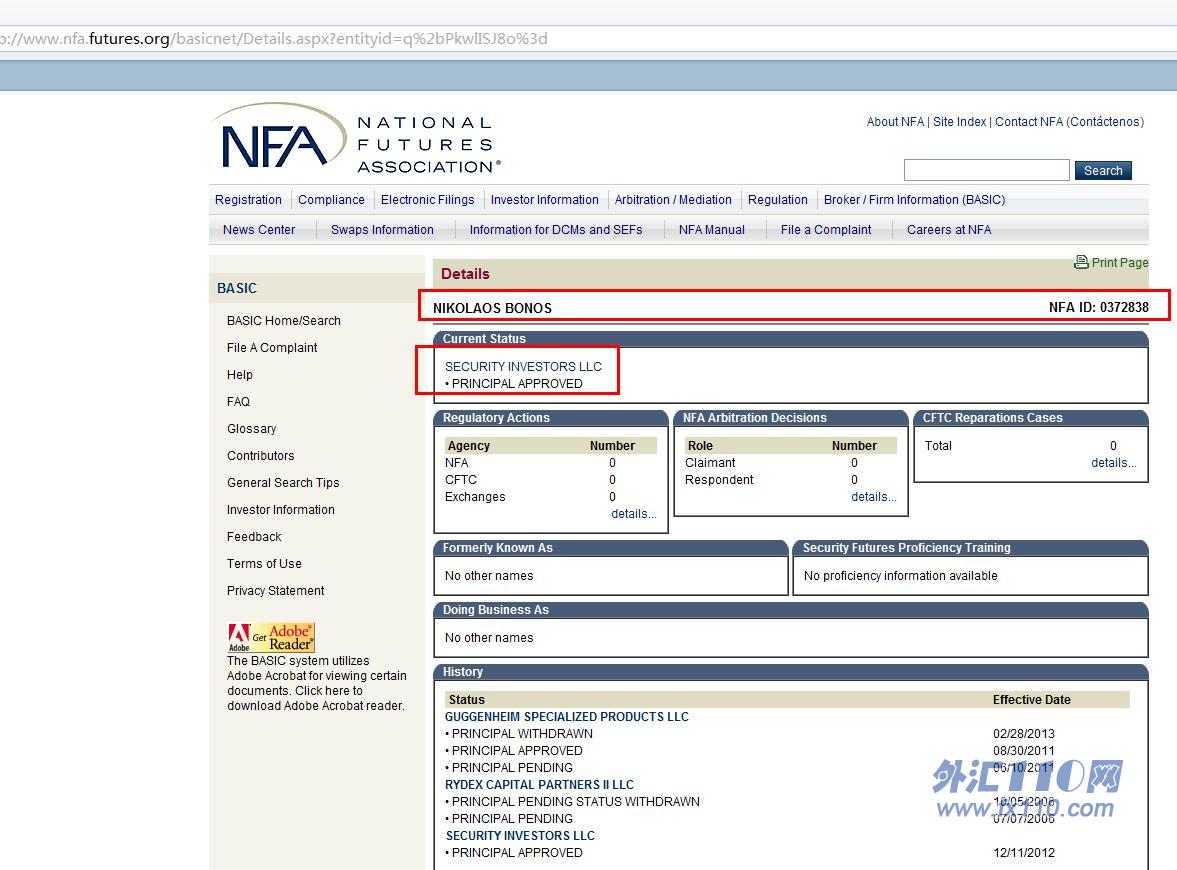This screenshot has width=1177, height=870.
Task: Click the 12/11/2012 effective date
Action: tap(1024, 853)
